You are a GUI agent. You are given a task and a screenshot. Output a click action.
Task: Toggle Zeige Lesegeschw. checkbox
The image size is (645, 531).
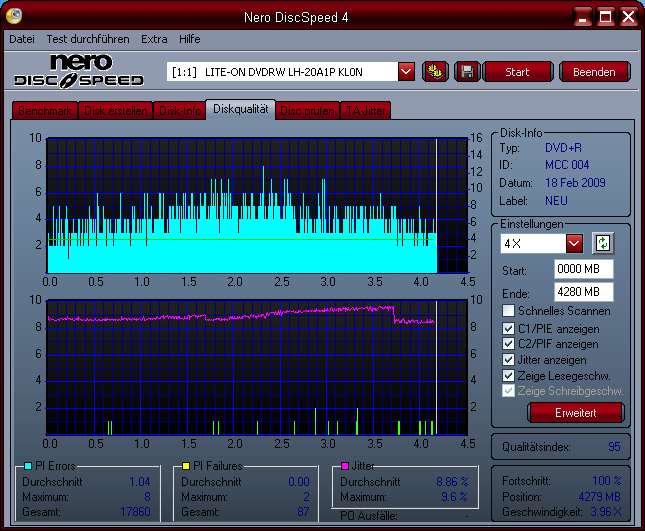(x=508, y=376)
